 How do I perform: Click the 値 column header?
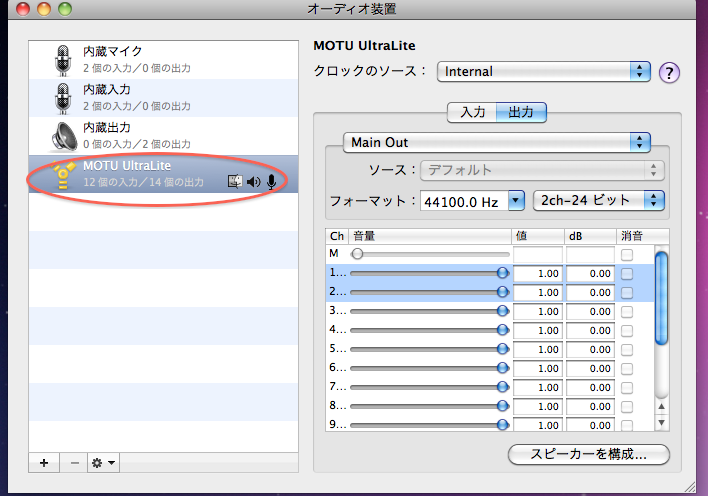coord(538,236)
